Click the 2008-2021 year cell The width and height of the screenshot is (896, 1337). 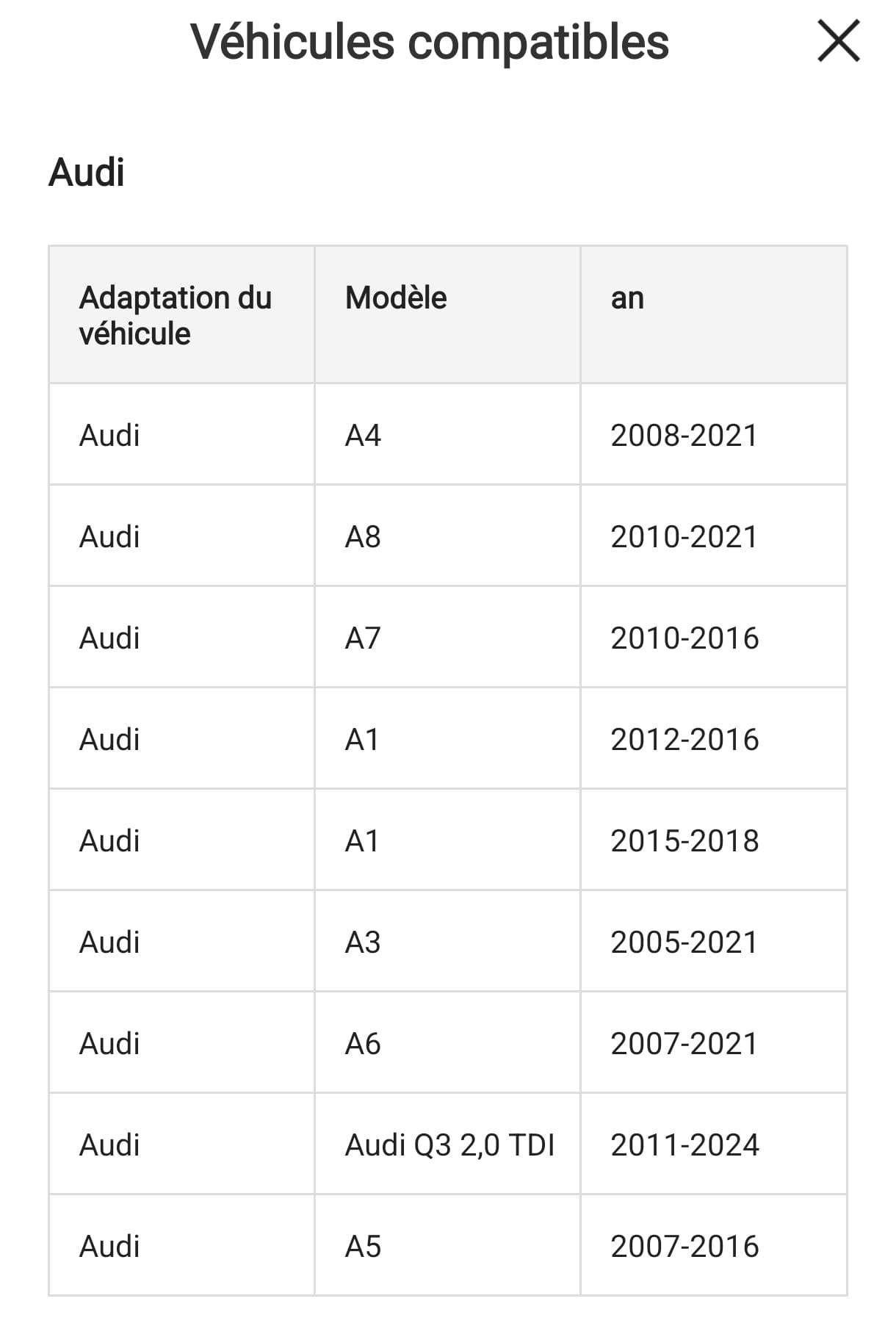[684, 436]
